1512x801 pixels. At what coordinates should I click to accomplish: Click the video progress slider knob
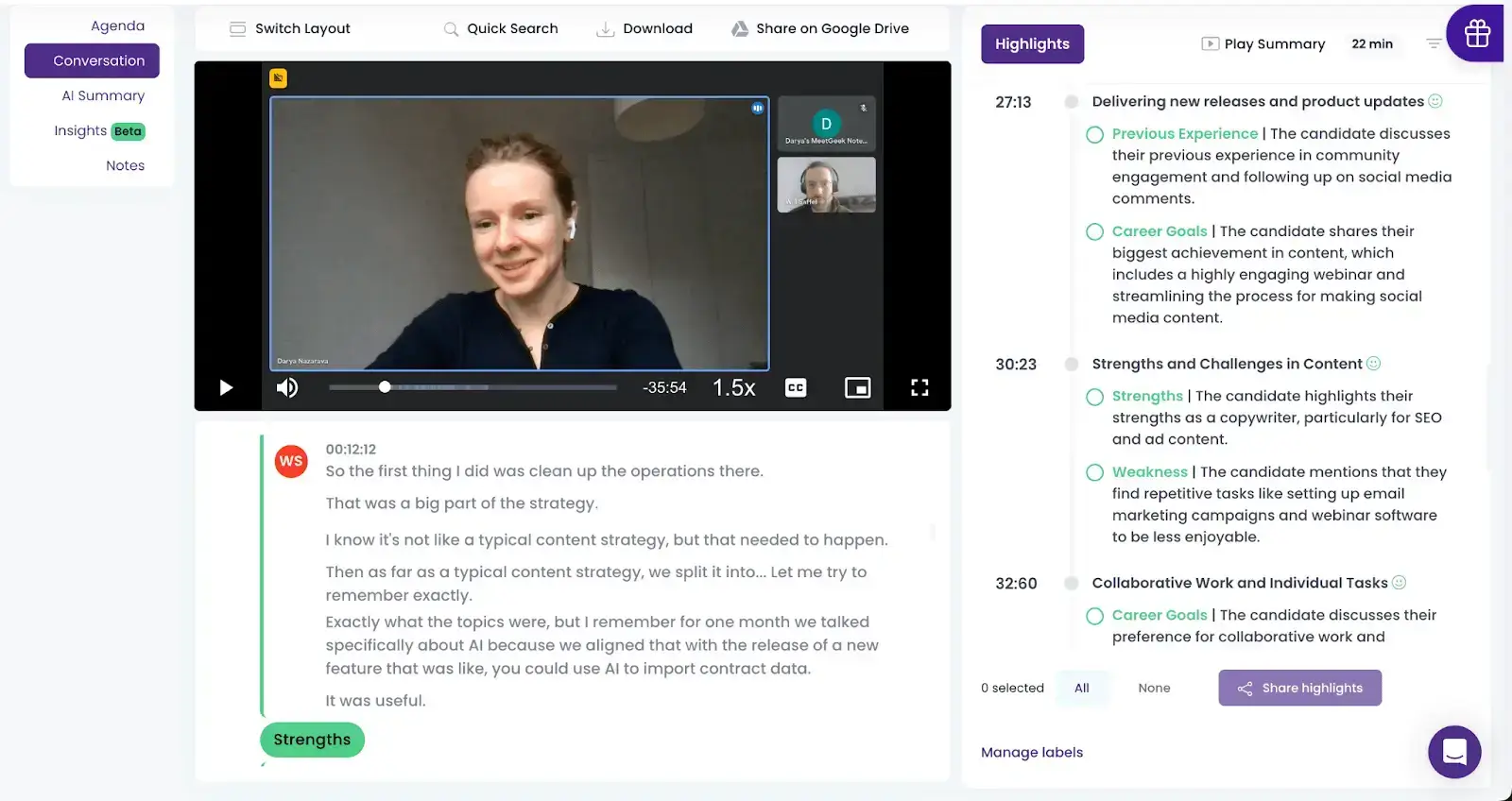tap(385, 386)
